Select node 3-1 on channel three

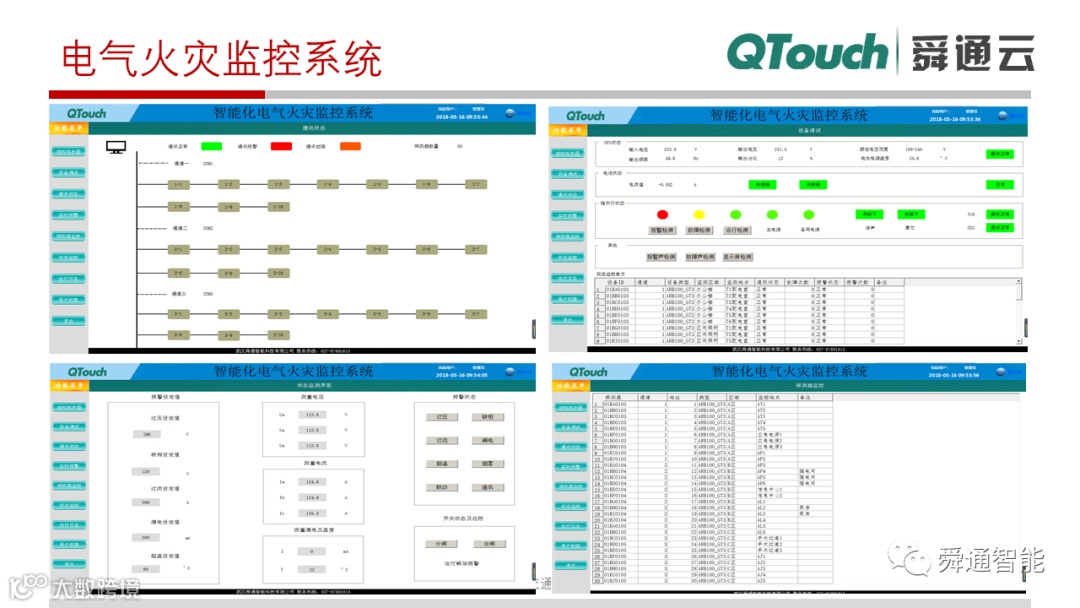pos(178,314)
